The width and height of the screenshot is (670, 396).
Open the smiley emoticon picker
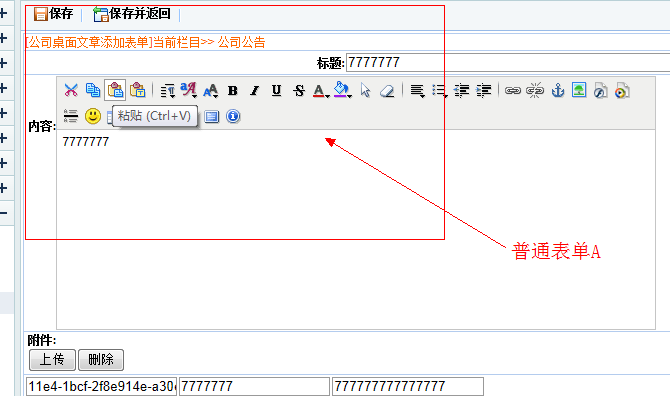(93, 116)
